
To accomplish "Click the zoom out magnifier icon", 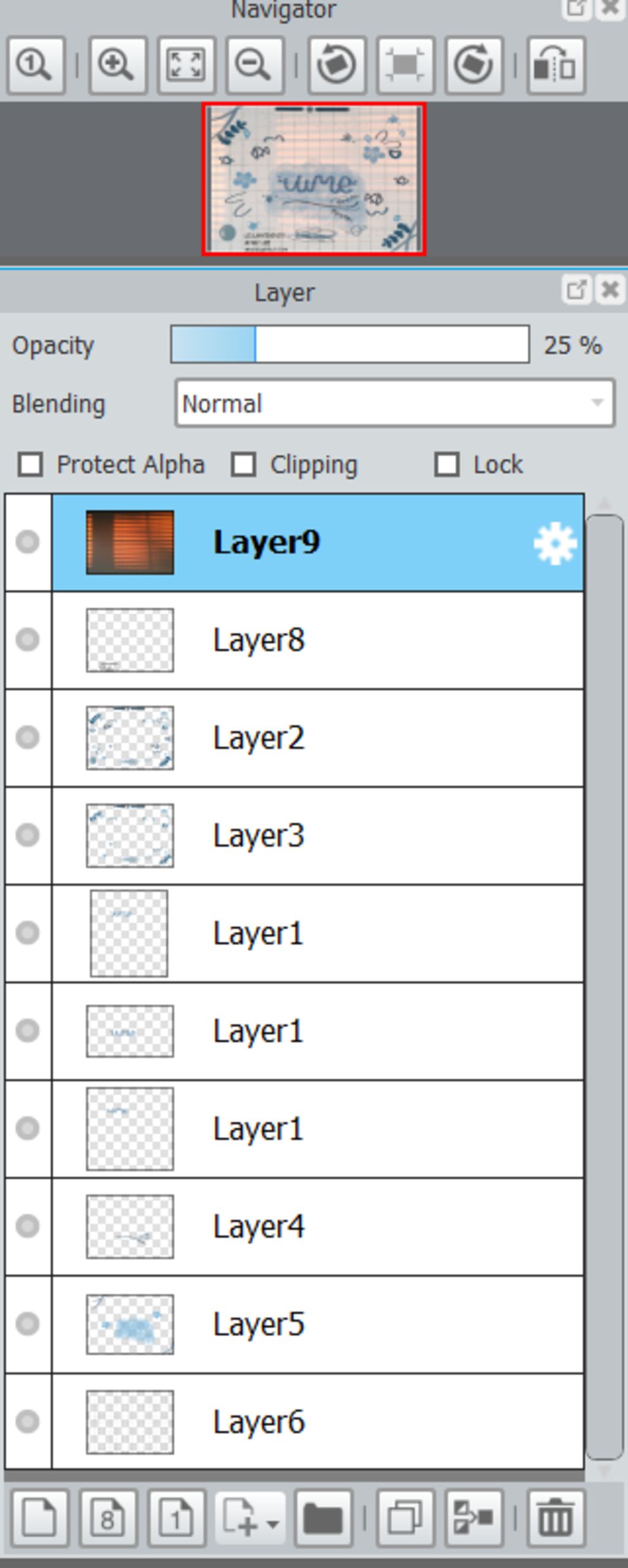I will (255, 65).
